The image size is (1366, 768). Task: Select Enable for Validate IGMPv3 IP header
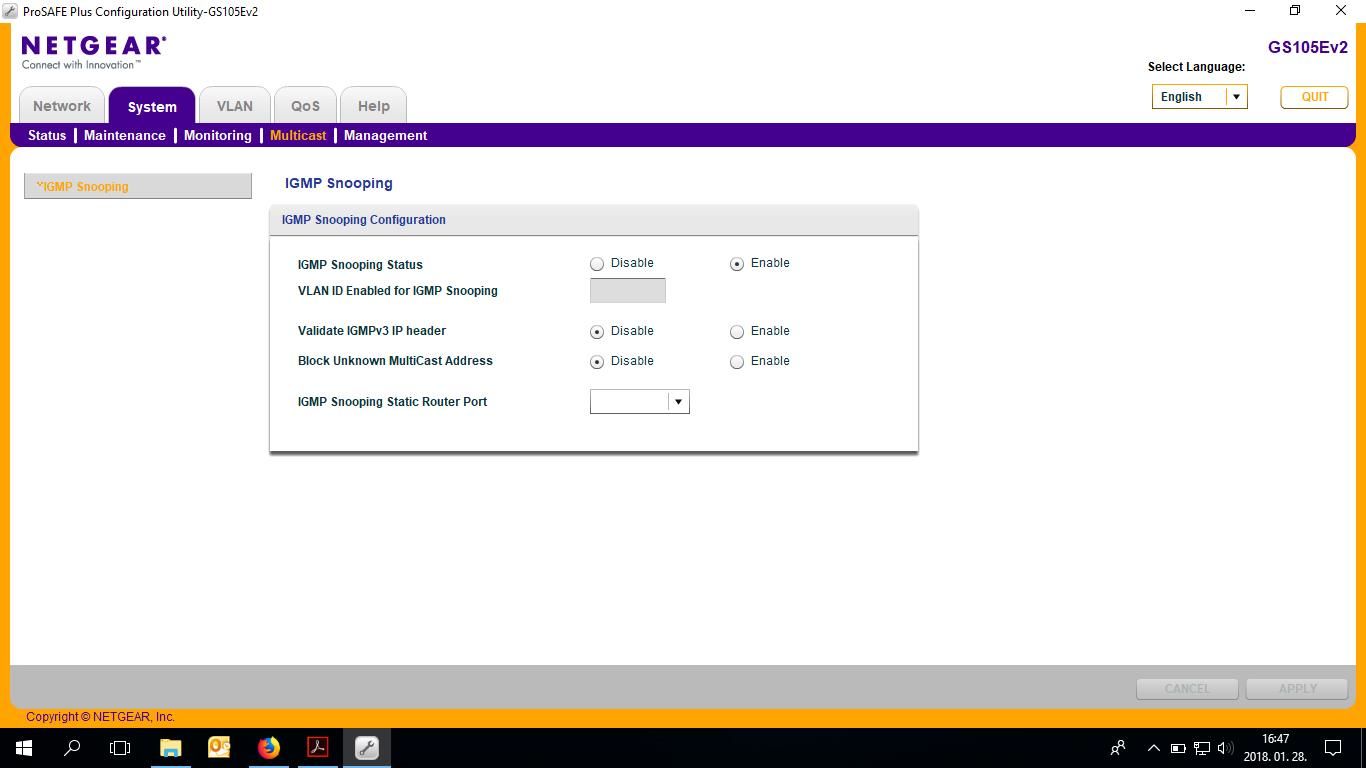(x=737, y=332)
